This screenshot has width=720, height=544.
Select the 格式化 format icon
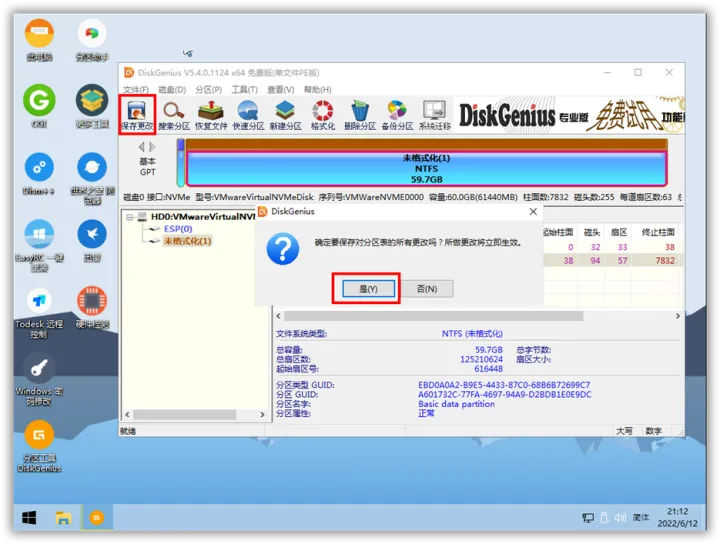pos(323,116)
